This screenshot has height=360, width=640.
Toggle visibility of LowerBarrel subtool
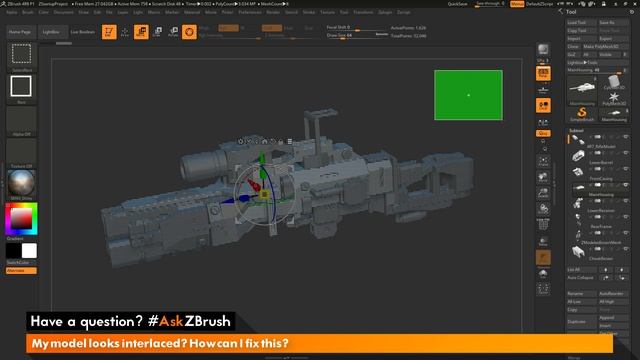click(626, 153)
